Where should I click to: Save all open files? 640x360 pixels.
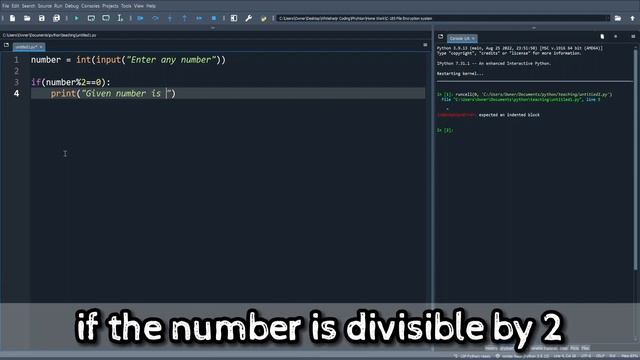[x=56, y=18]
